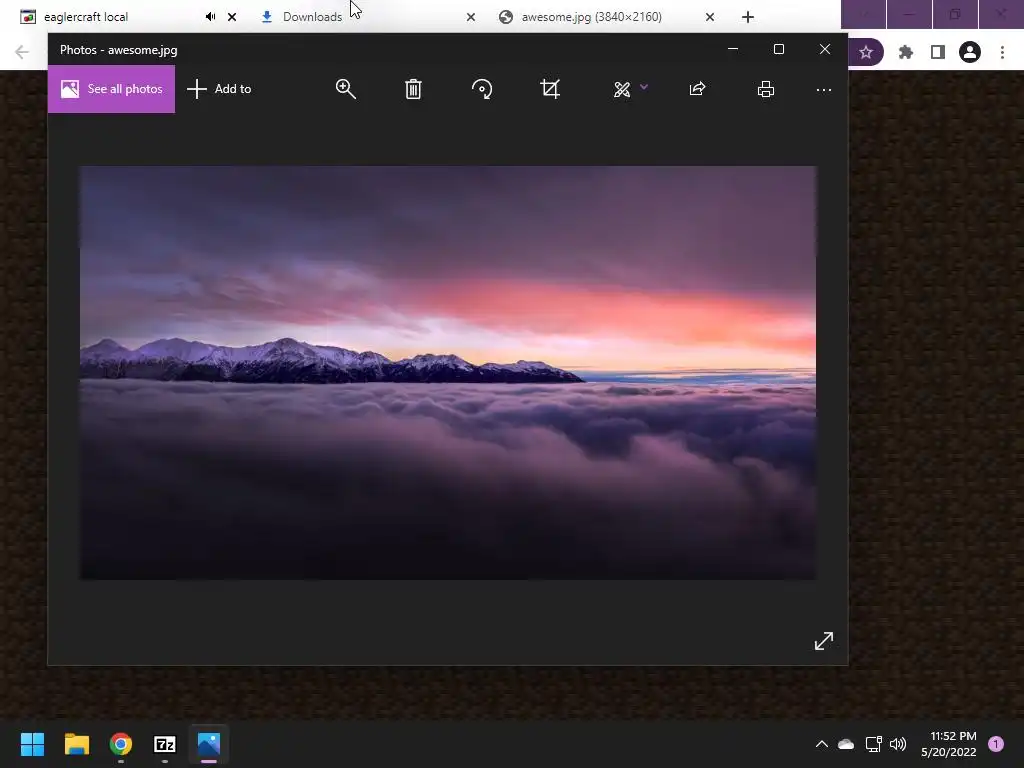1024x768 pixels.
Task: Show hidden system tray icons
Action: click(822, 744)
